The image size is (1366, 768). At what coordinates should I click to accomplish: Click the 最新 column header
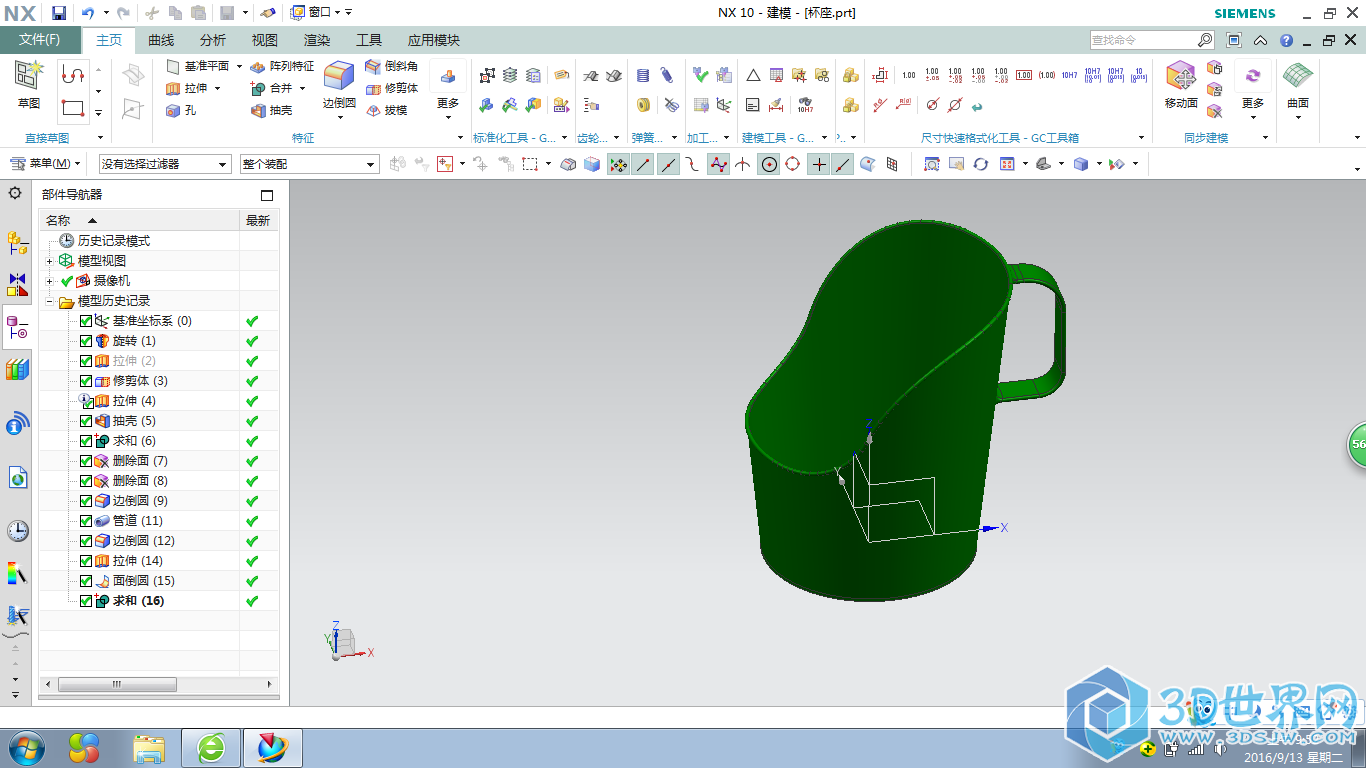(x=258, y=220)
